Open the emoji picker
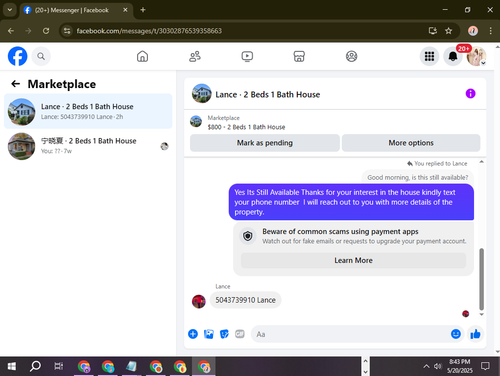Screen dimensions: 500x376 (456, 334)
